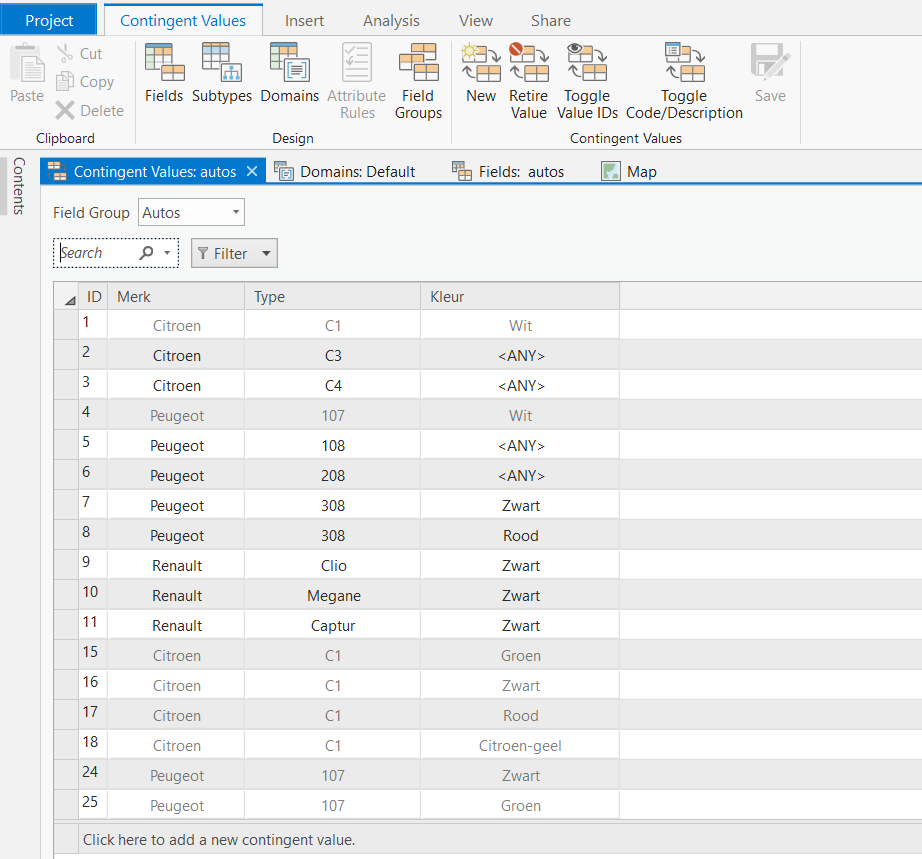Screen dimensions: 922x859
Task: Toggle Code/Description display
Action: pos(684,81)
